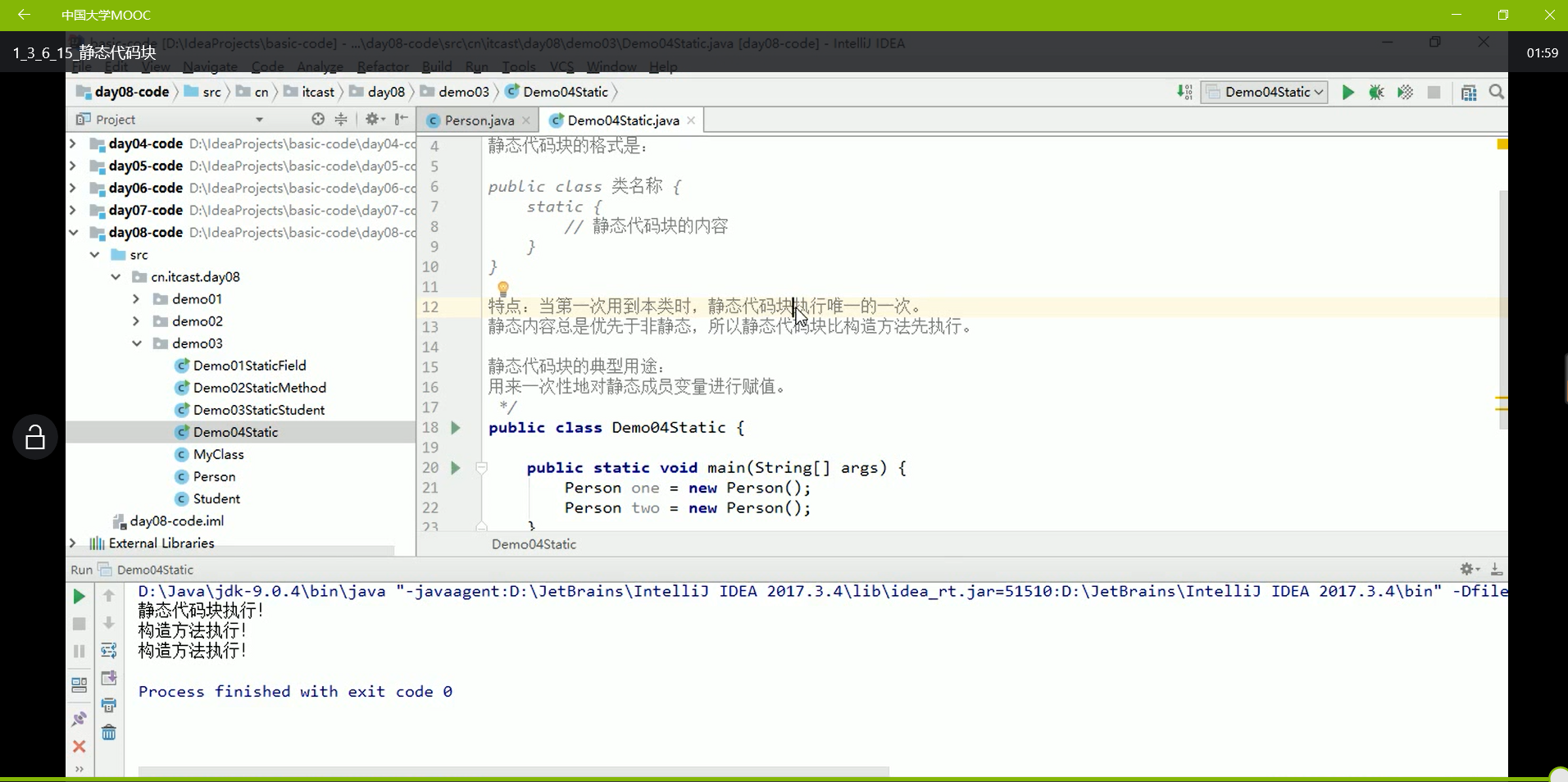Toggle scroll to end of console
Screen dimensions: 1568x782
(x=108, y=678)
